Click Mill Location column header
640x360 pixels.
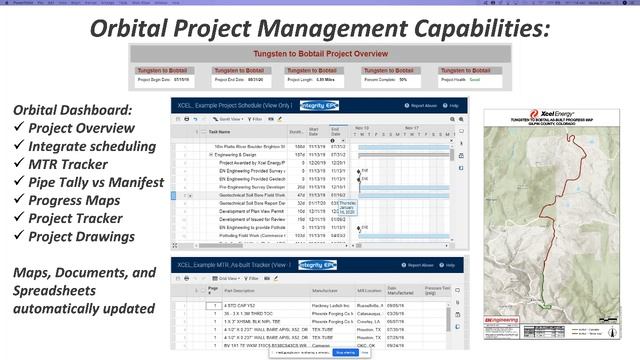(369, 291)
